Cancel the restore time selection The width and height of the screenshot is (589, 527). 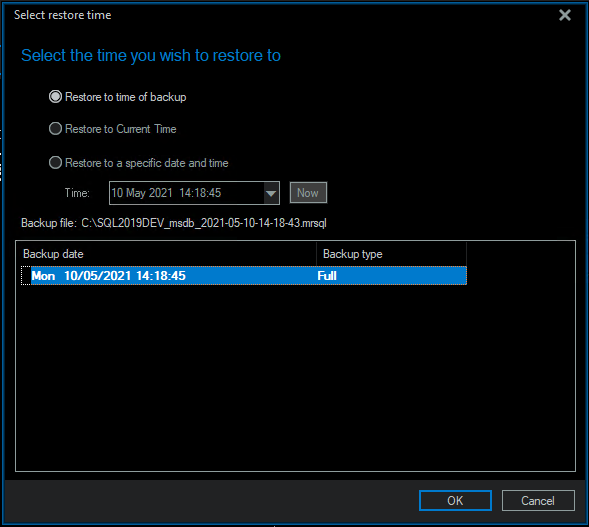point(538,500)
